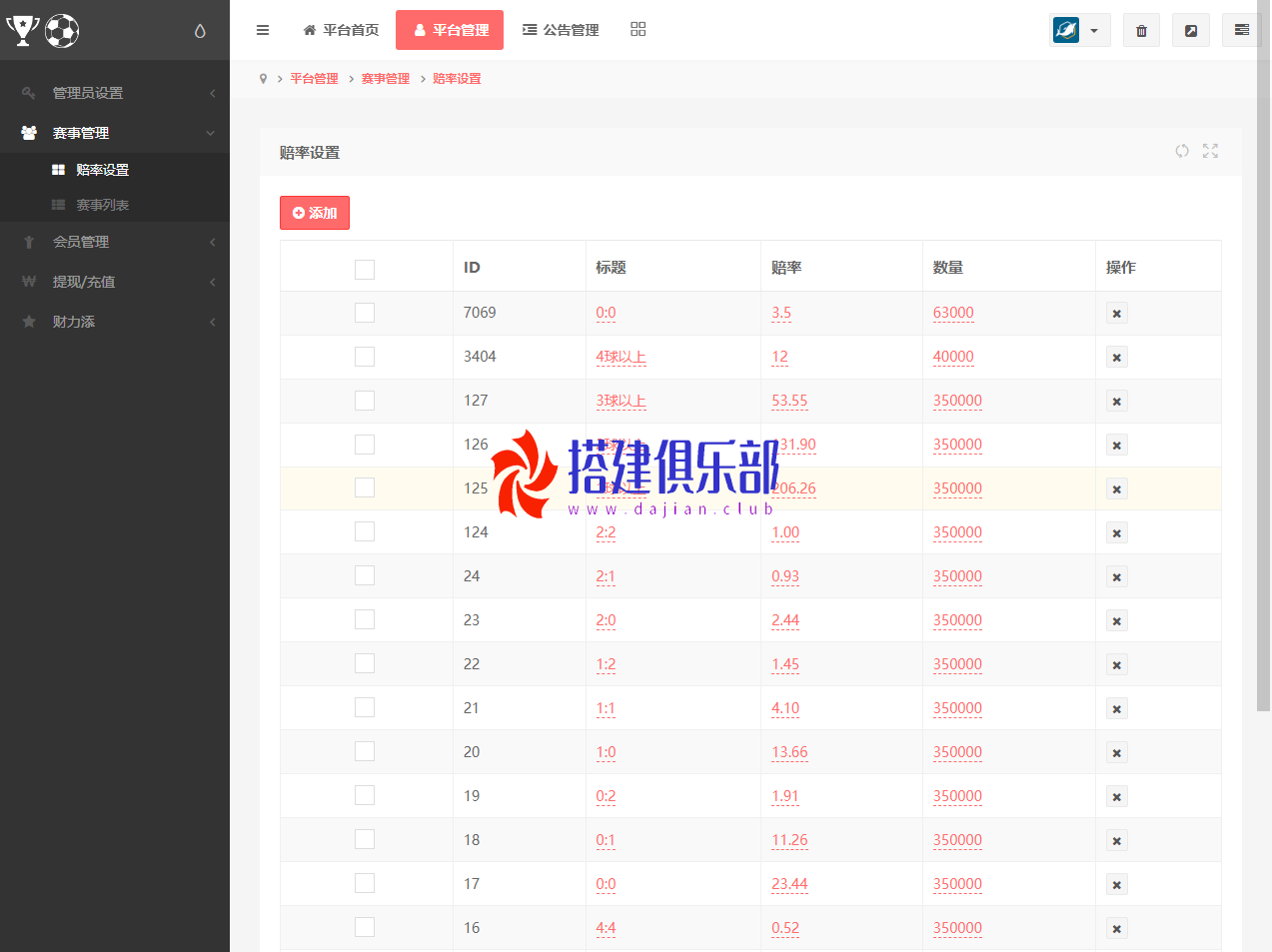Collapse 赛事管理 sidebar menu
Image resolution: width=1272 pixels, height=952 pixels.
(x=115, y=133)
